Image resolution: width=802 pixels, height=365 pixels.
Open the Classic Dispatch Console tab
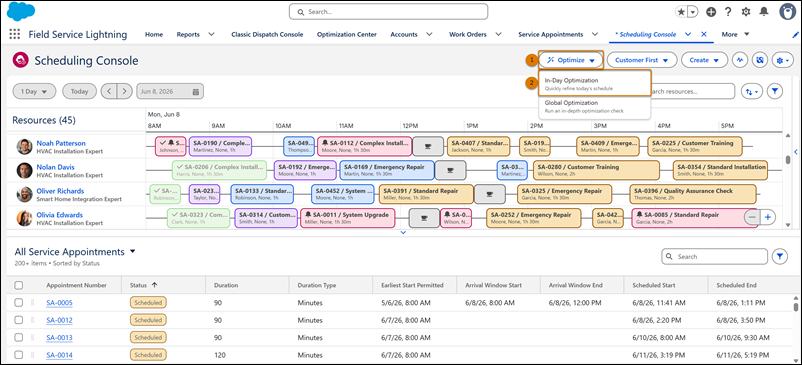(x=267, y=35)
